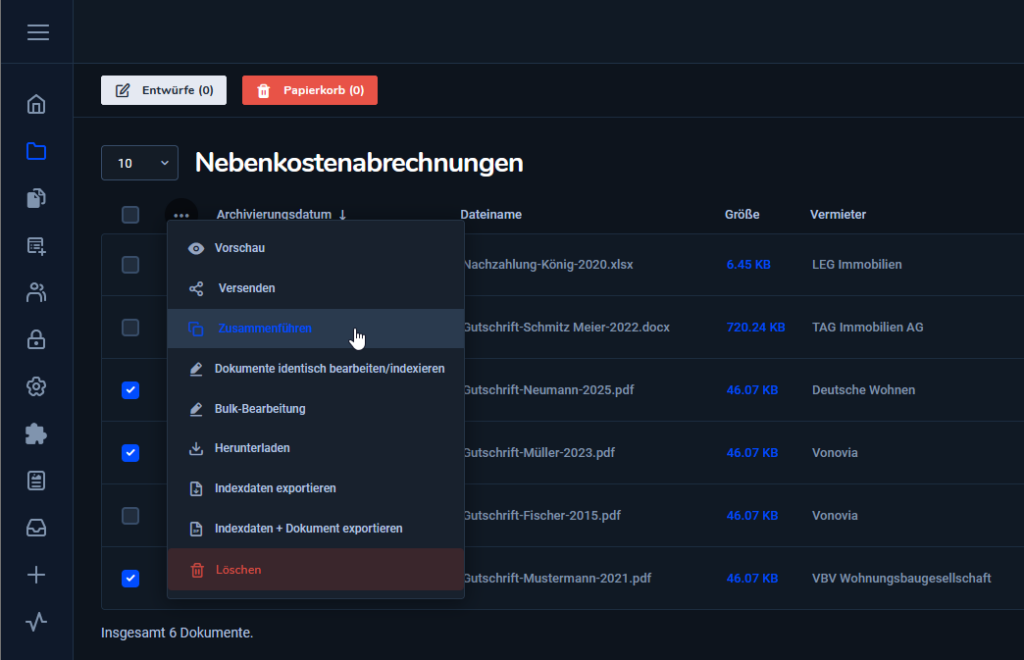Click the Größe column header
Viewport: 1024px width, 660px height.
click(742, 215)
